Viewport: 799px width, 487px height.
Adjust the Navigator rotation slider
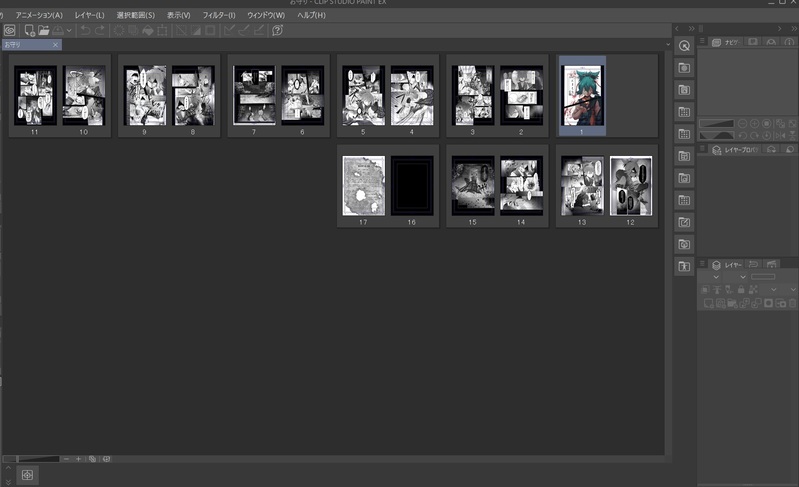pyautogui.click(x=716, y=136)
